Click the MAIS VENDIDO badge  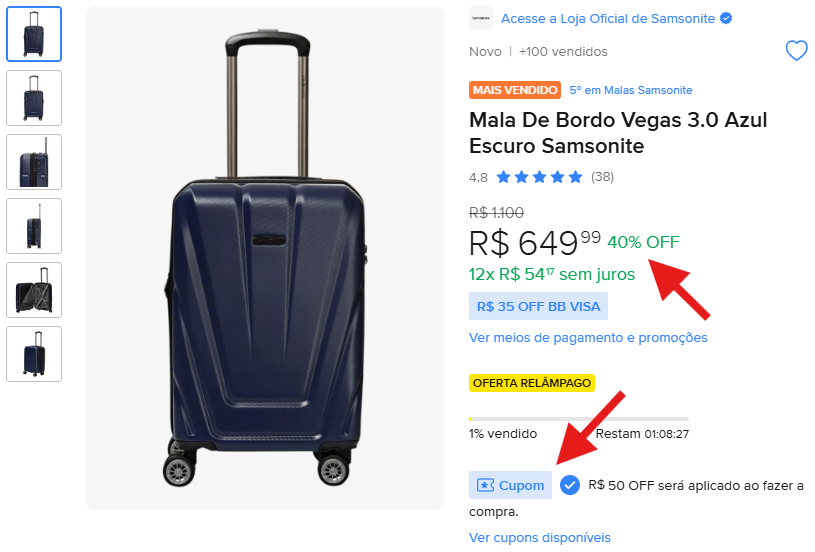tap(515, 90)
